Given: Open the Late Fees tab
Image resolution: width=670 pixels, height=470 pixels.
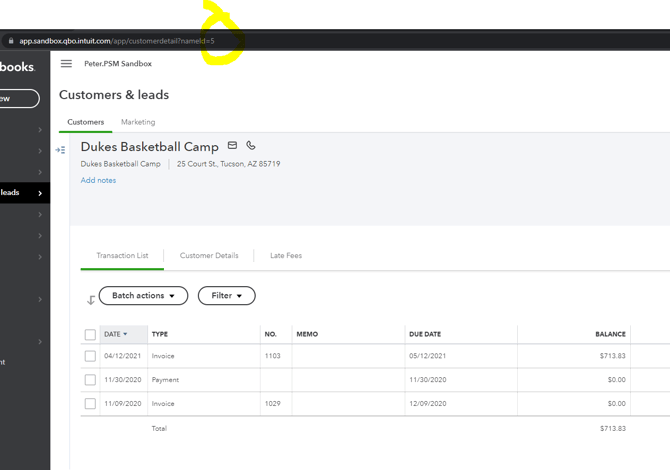Looking at the screenshot, I should coord(286,256).
